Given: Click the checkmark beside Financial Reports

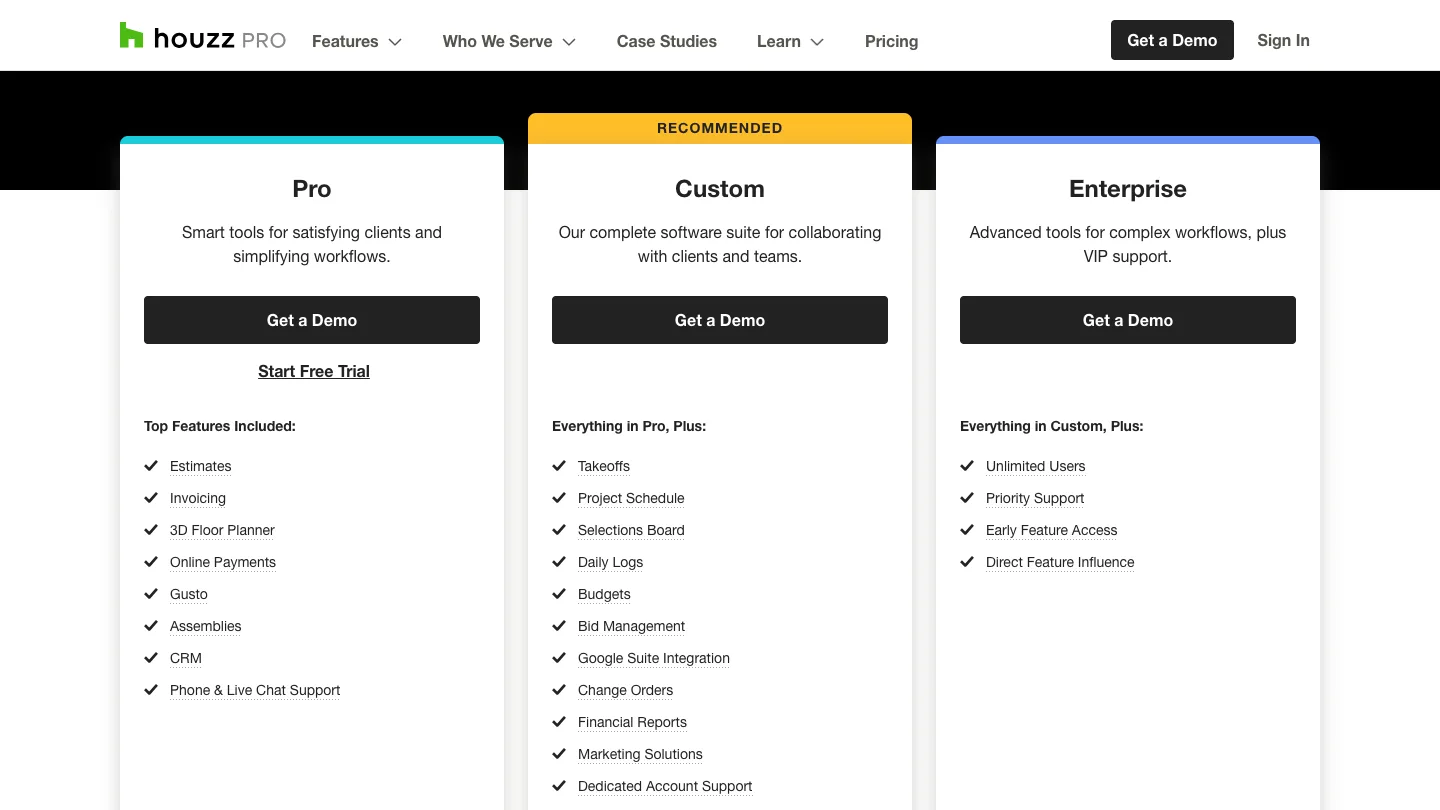Looking at the screenshot, I should coord(559,722).
